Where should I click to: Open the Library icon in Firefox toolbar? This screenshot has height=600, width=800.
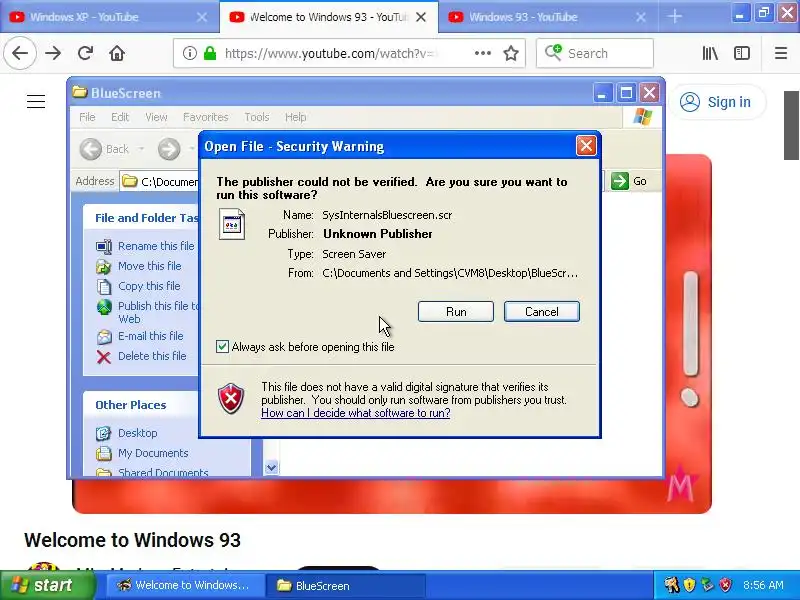coord(710,53)
